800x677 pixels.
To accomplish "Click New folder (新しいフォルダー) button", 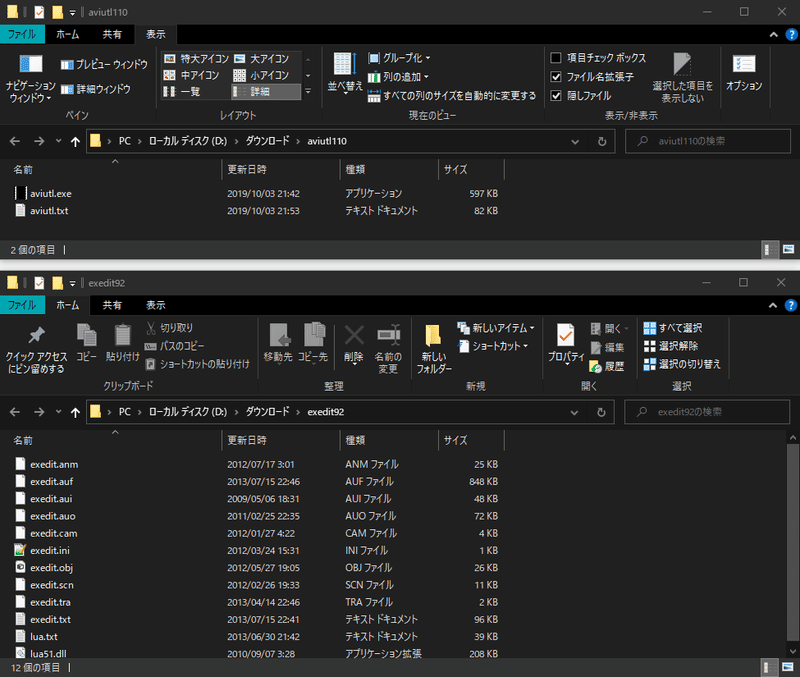I will click(x=434, y=349).
